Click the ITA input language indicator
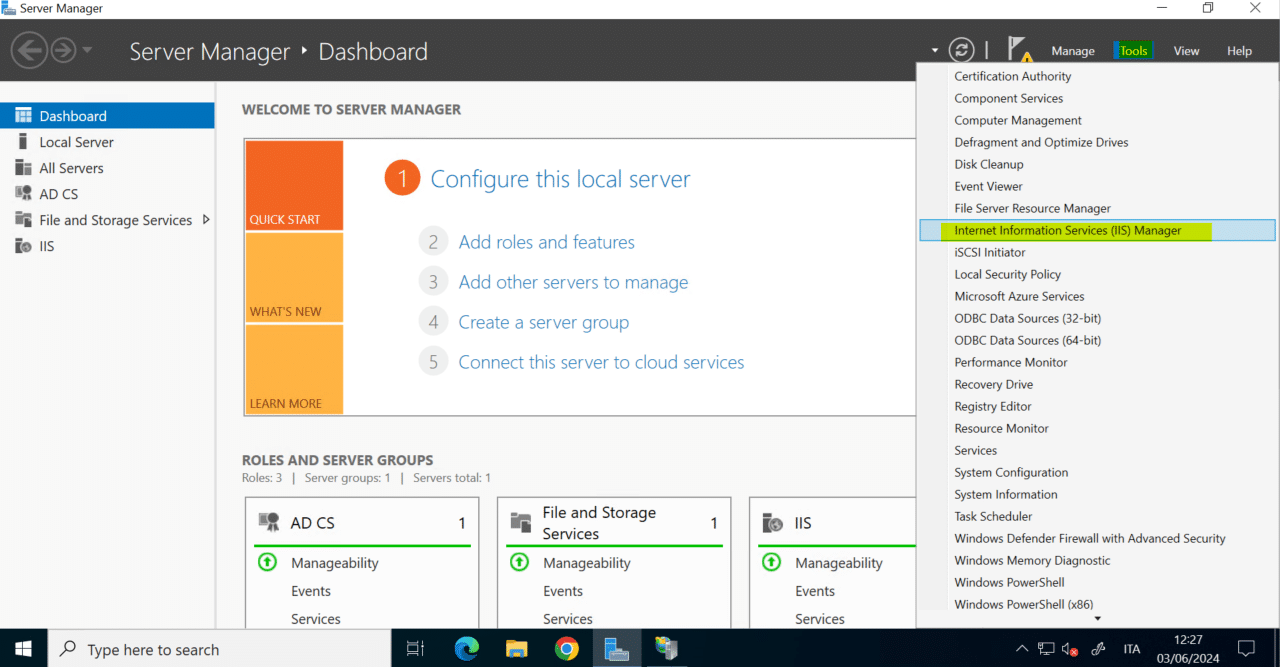1280x667 pixels. 1131,649
